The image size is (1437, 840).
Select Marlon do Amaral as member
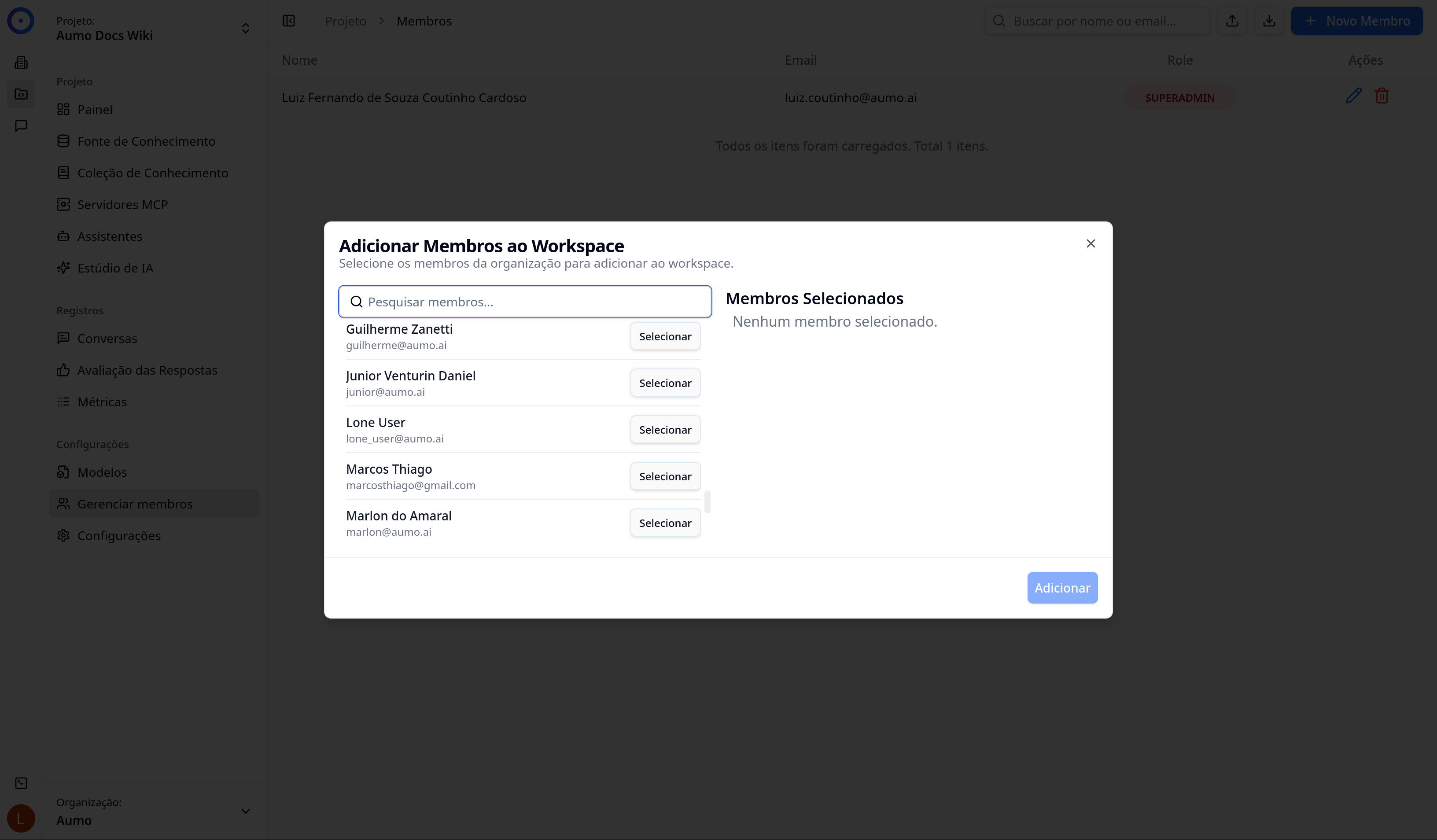click(665, 523)
